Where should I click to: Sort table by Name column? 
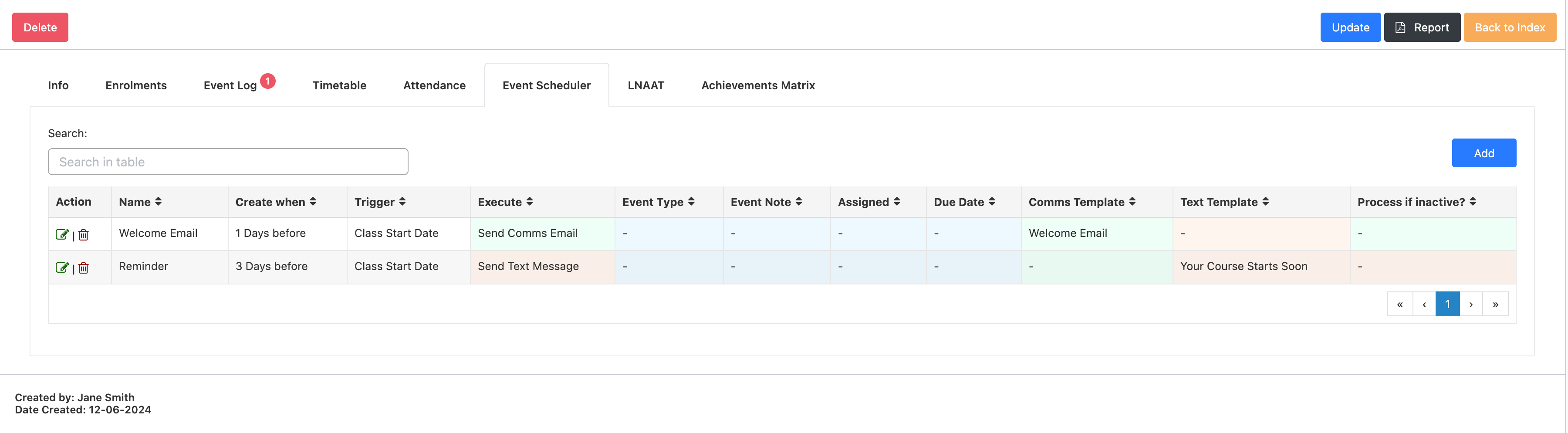158,202
